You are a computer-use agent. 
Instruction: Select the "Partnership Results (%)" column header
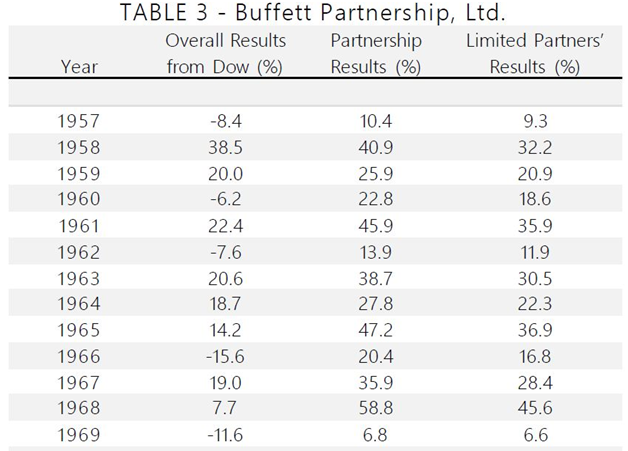(x=376, y=54)
